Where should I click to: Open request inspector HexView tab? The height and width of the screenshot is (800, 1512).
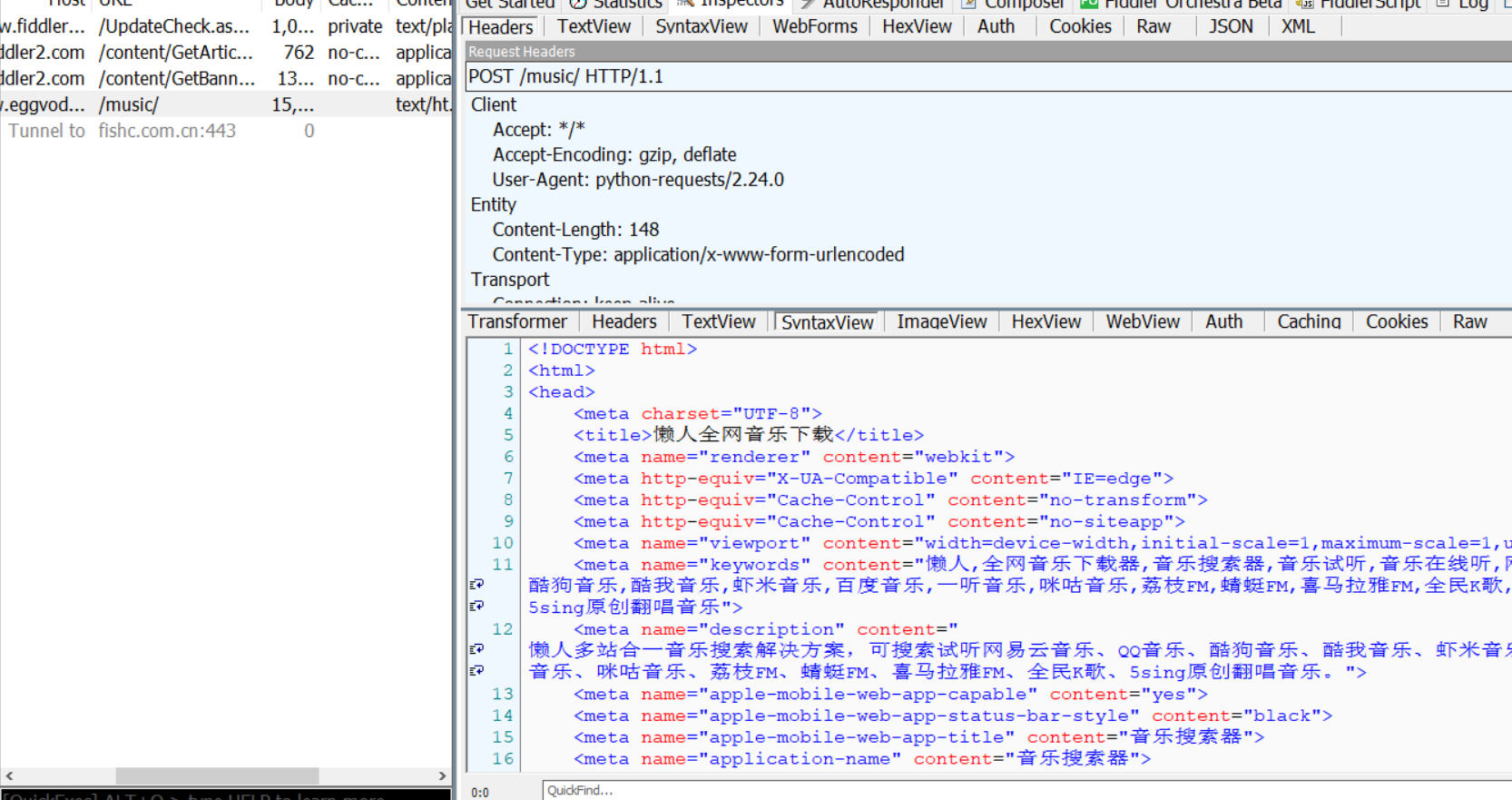point(917,27)
